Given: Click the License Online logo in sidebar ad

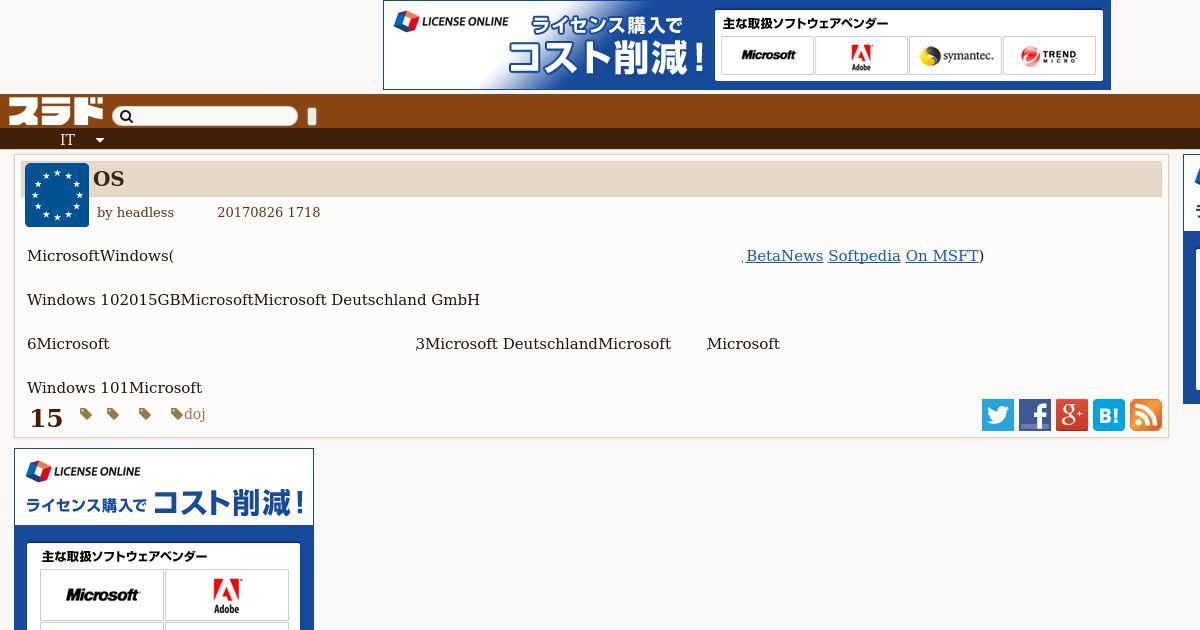Looking at the screenshot, I should coord(83,471).
